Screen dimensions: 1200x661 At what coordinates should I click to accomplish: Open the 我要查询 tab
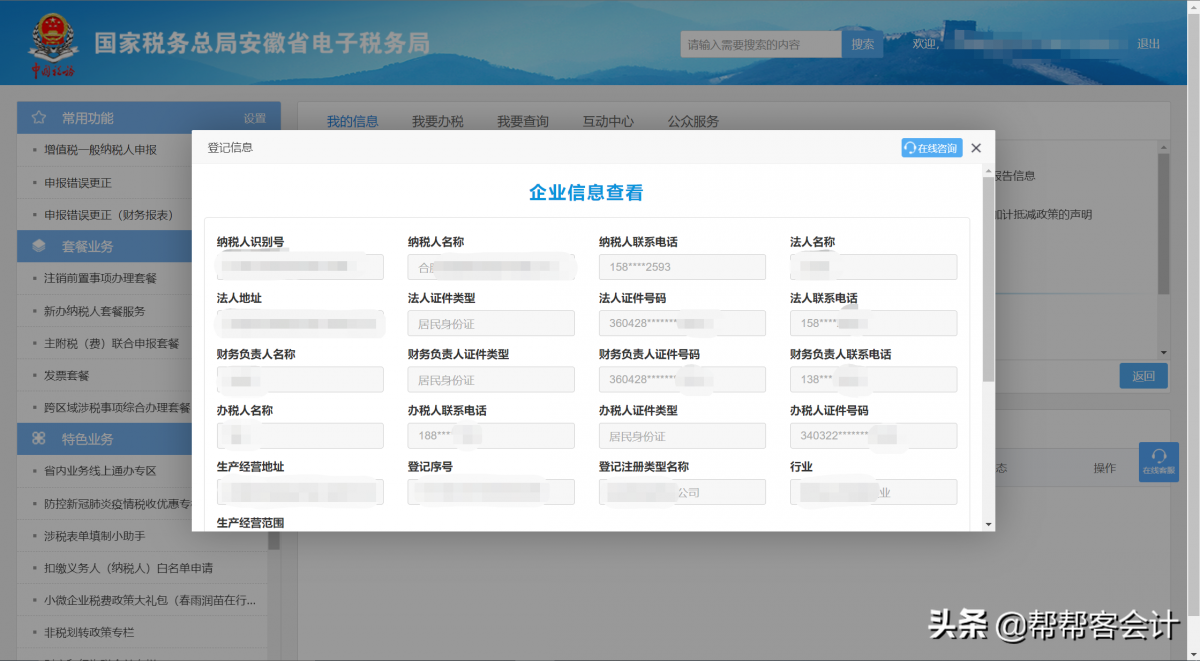click(x=523, y=122)
